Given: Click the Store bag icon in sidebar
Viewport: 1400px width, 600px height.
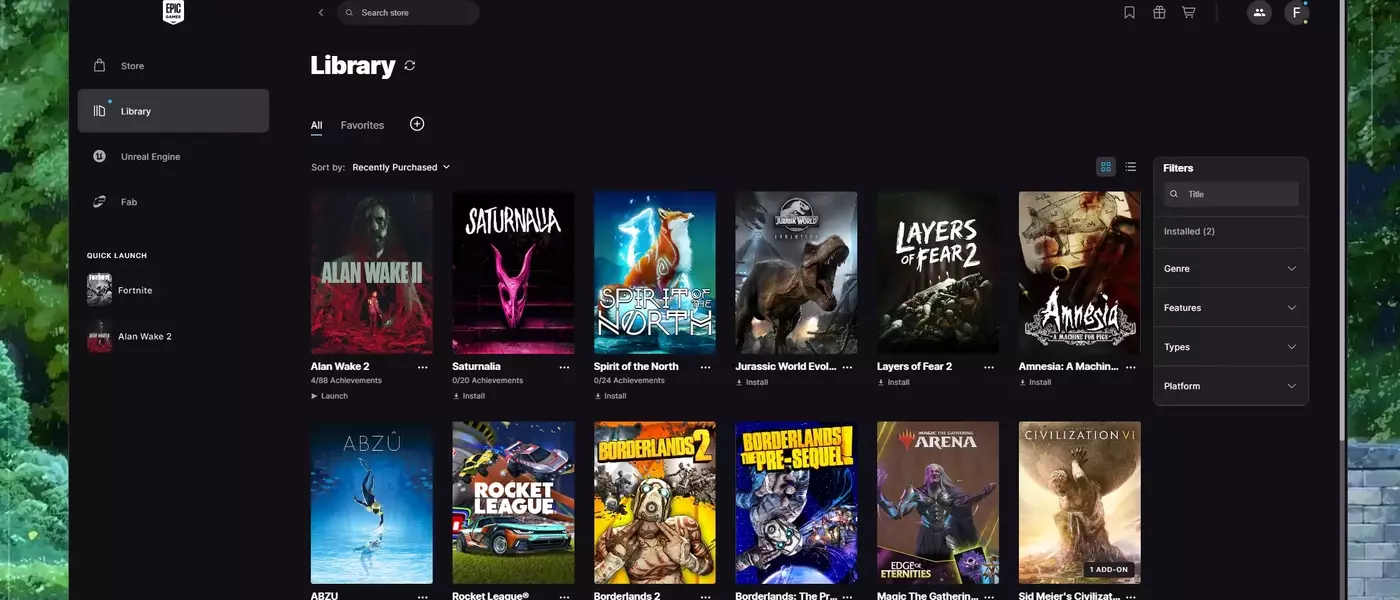Looking at the screenshot, I should click(x=99, y=66).
